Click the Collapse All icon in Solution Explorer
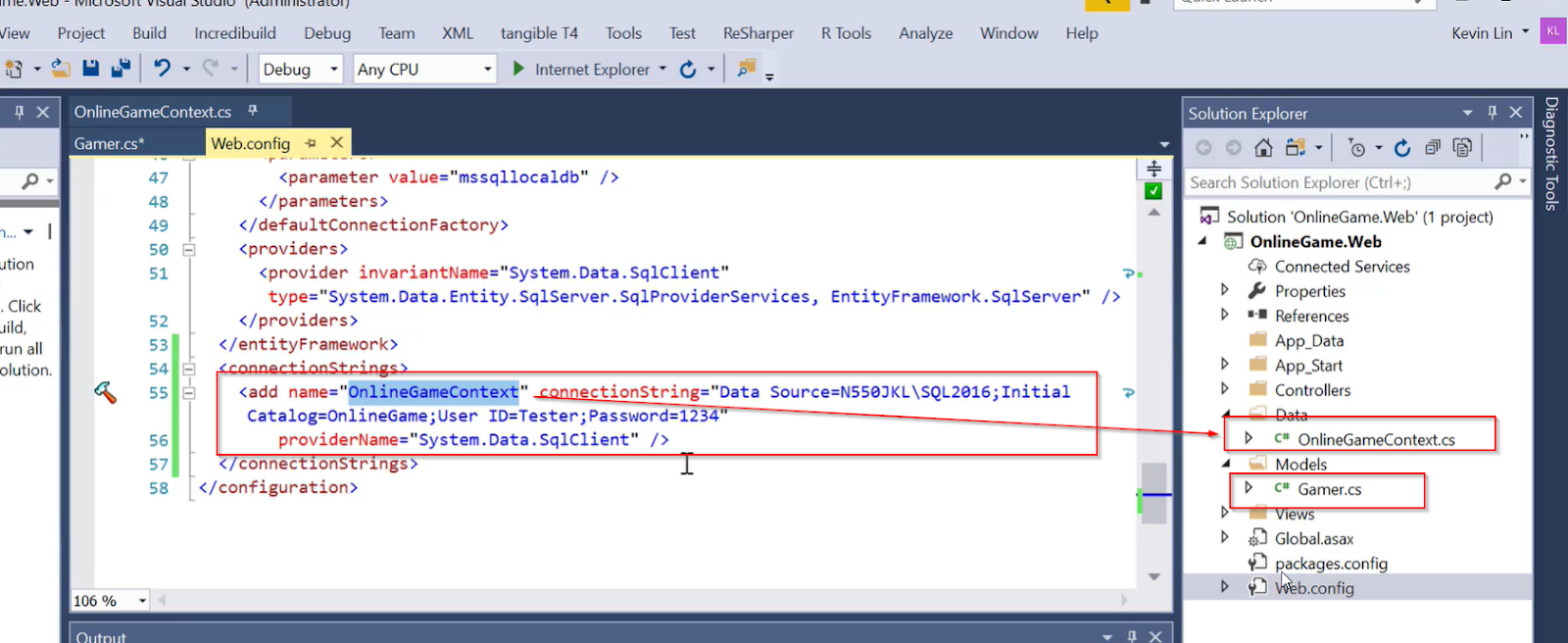 (x=1433, y=148)
